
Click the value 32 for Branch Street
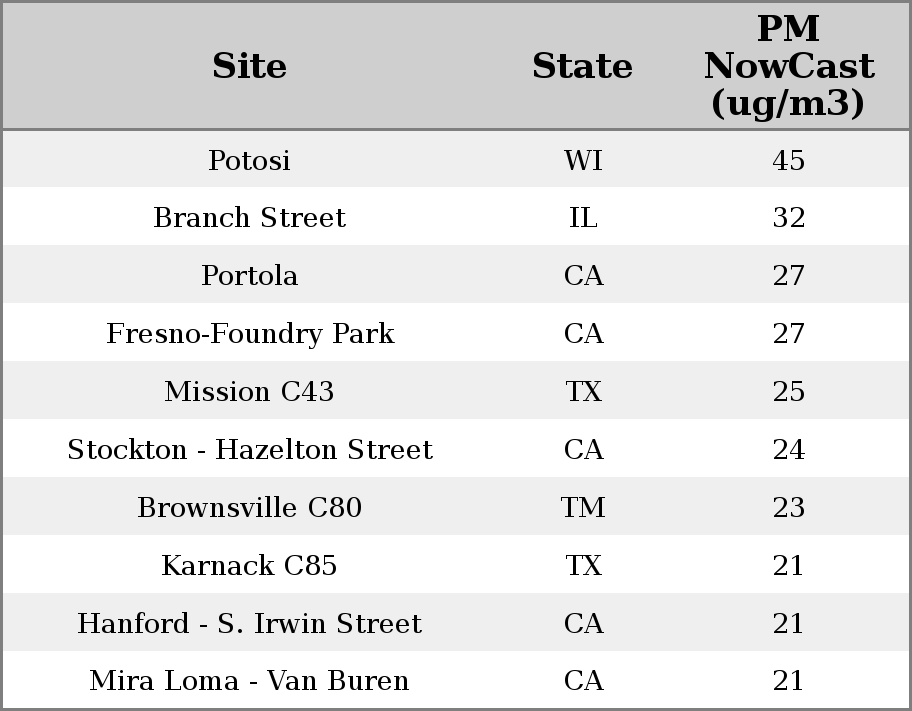(788, 218)
